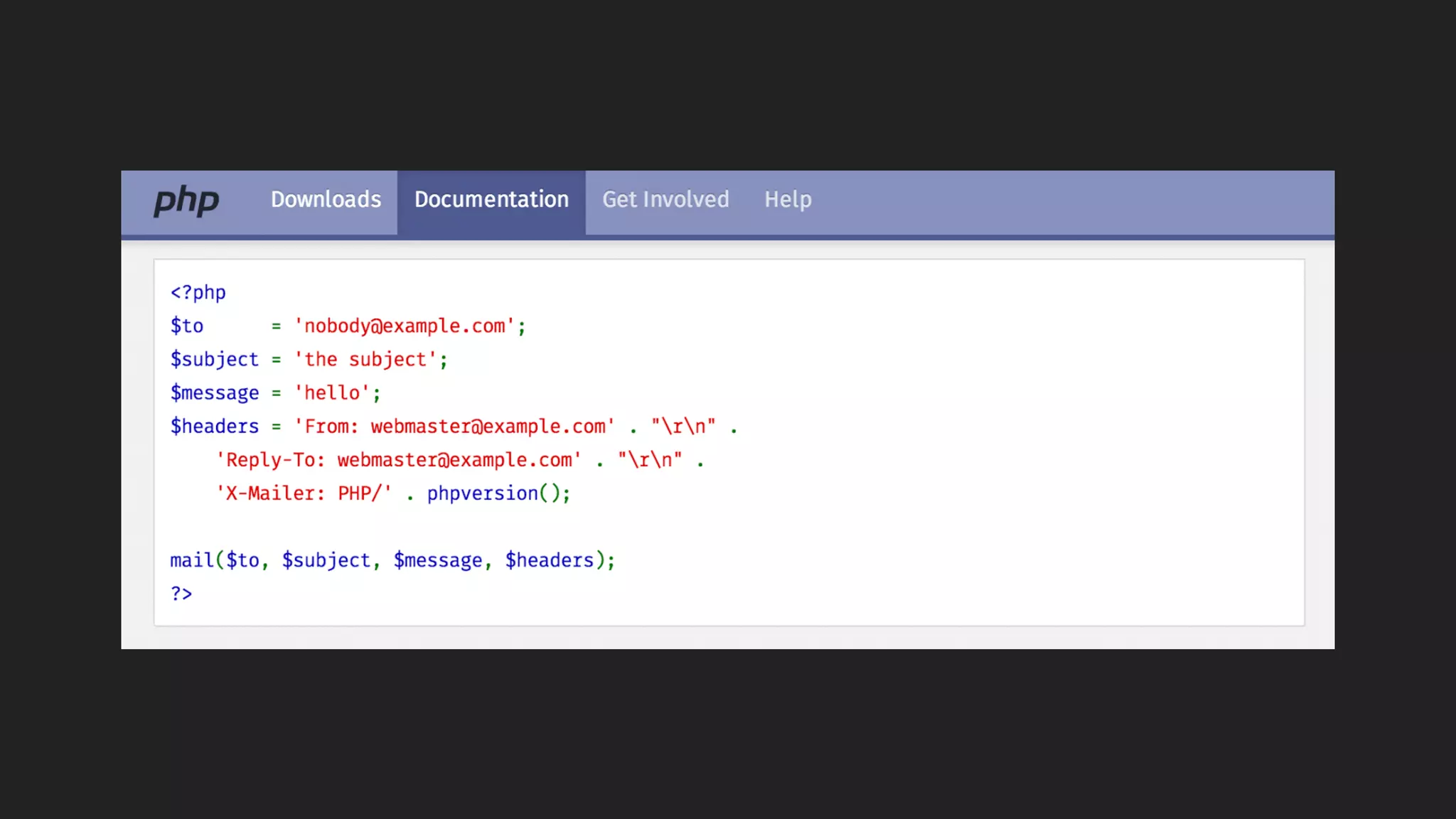Image resolution: width=1456 pixels, height=819 pixels.
Task: Click the php logo icon
Action: click(x=186, y=201)
